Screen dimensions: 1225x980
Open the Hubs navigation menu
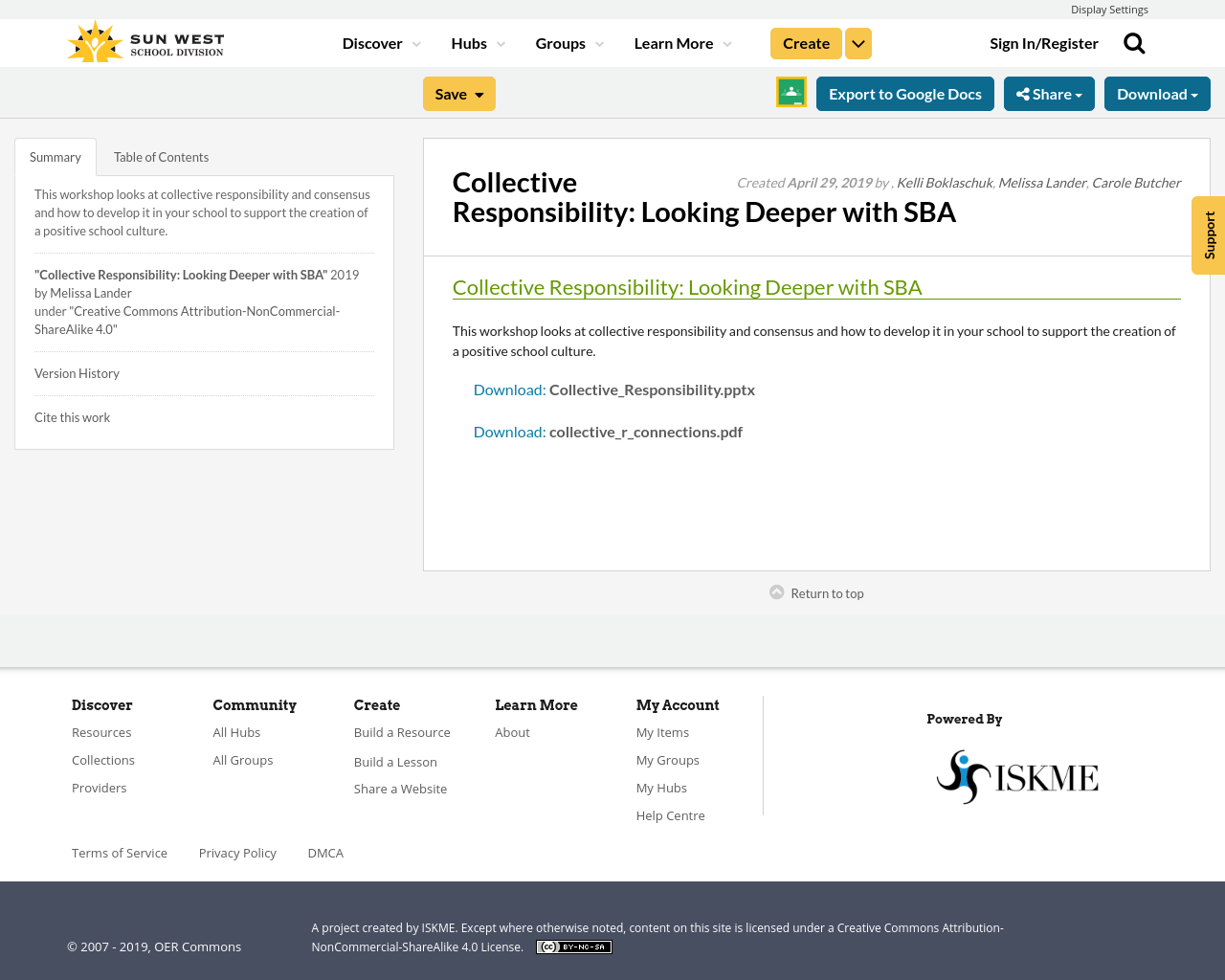click(x=478, y=44)
